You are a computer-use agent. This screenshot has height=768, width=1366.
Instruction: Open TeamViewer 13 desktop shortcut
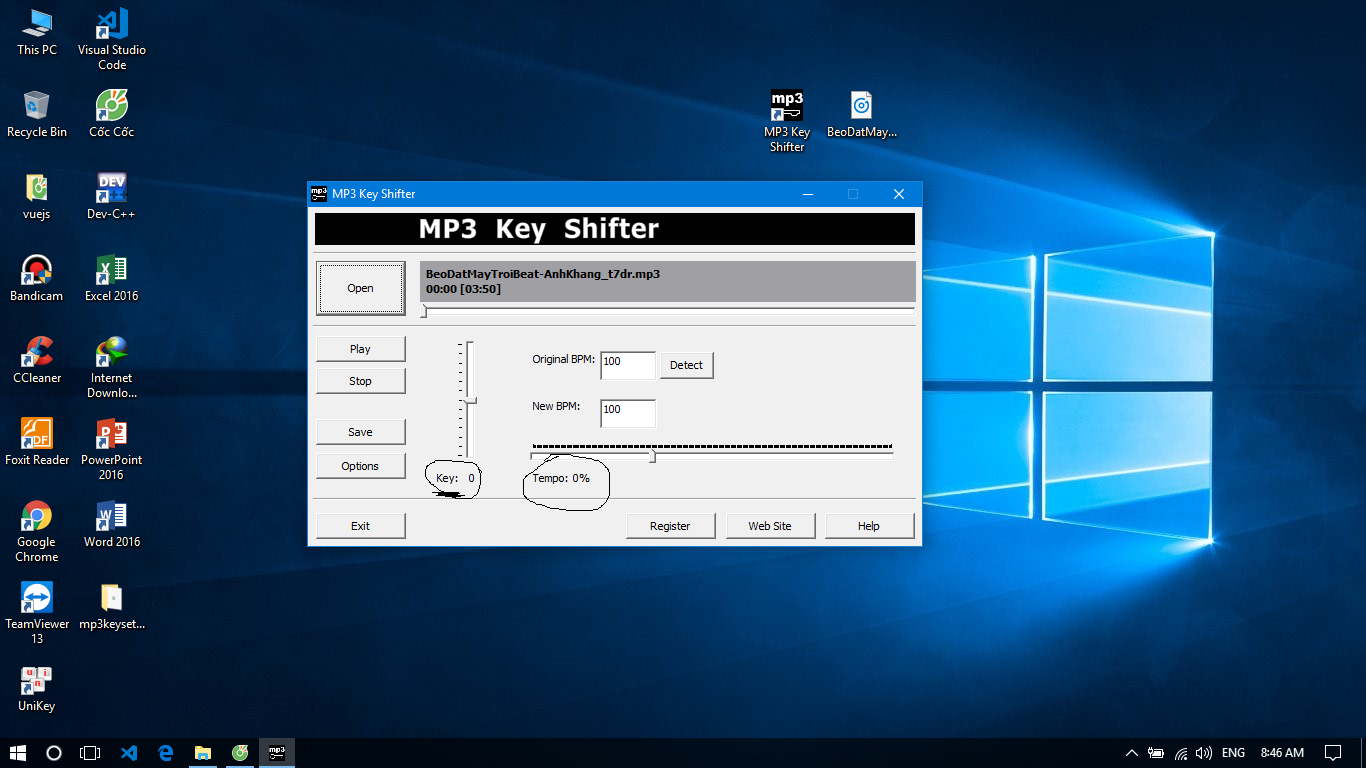(x=37, y=613)
